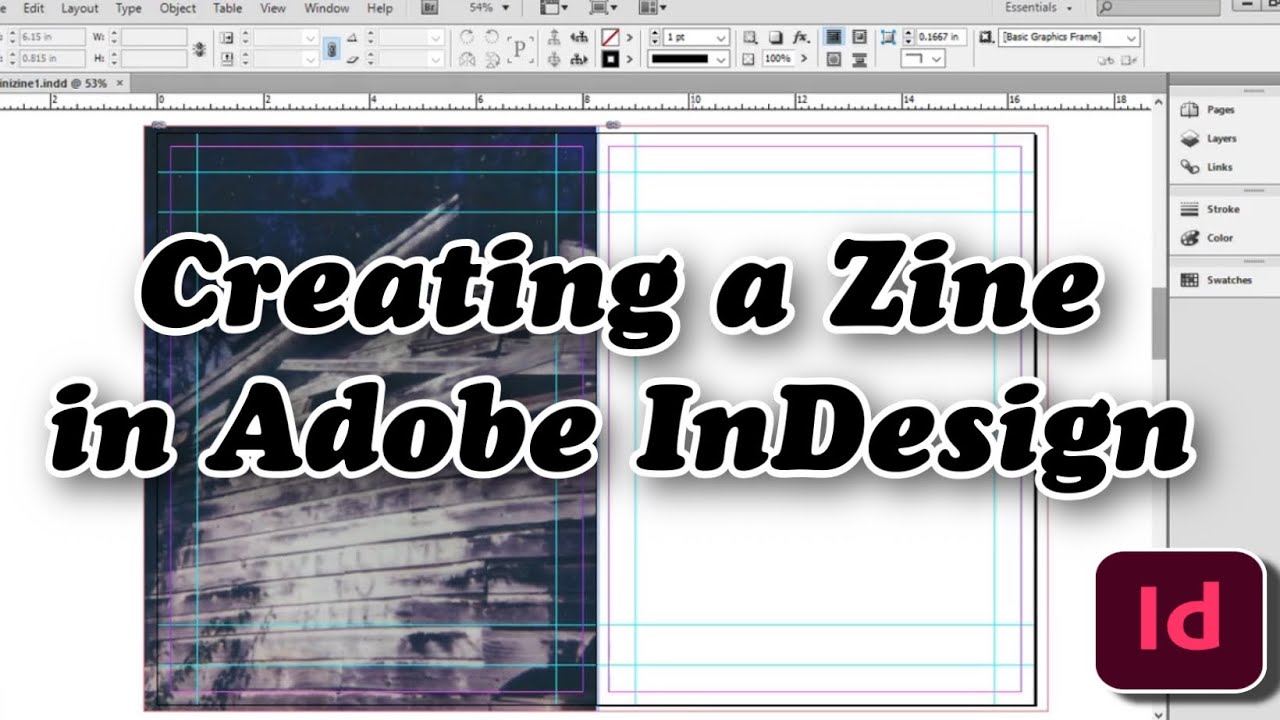Viewport: 1280px width, 720px height.
Task: Open the Scale X percentage dropdown
Action: (309, 37)
